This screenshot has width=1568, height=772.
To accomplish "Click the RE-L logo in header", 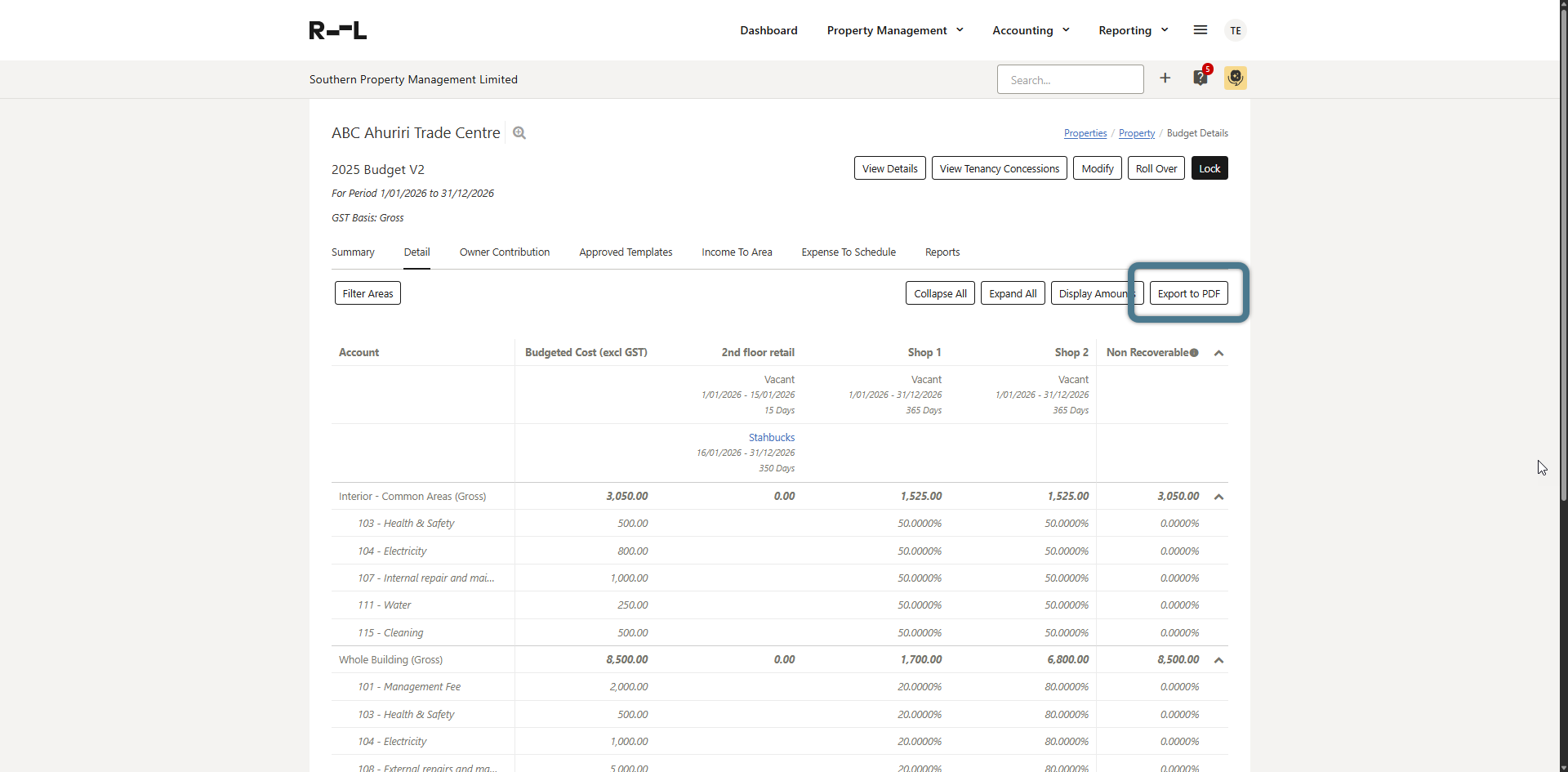I will [337, 30].
